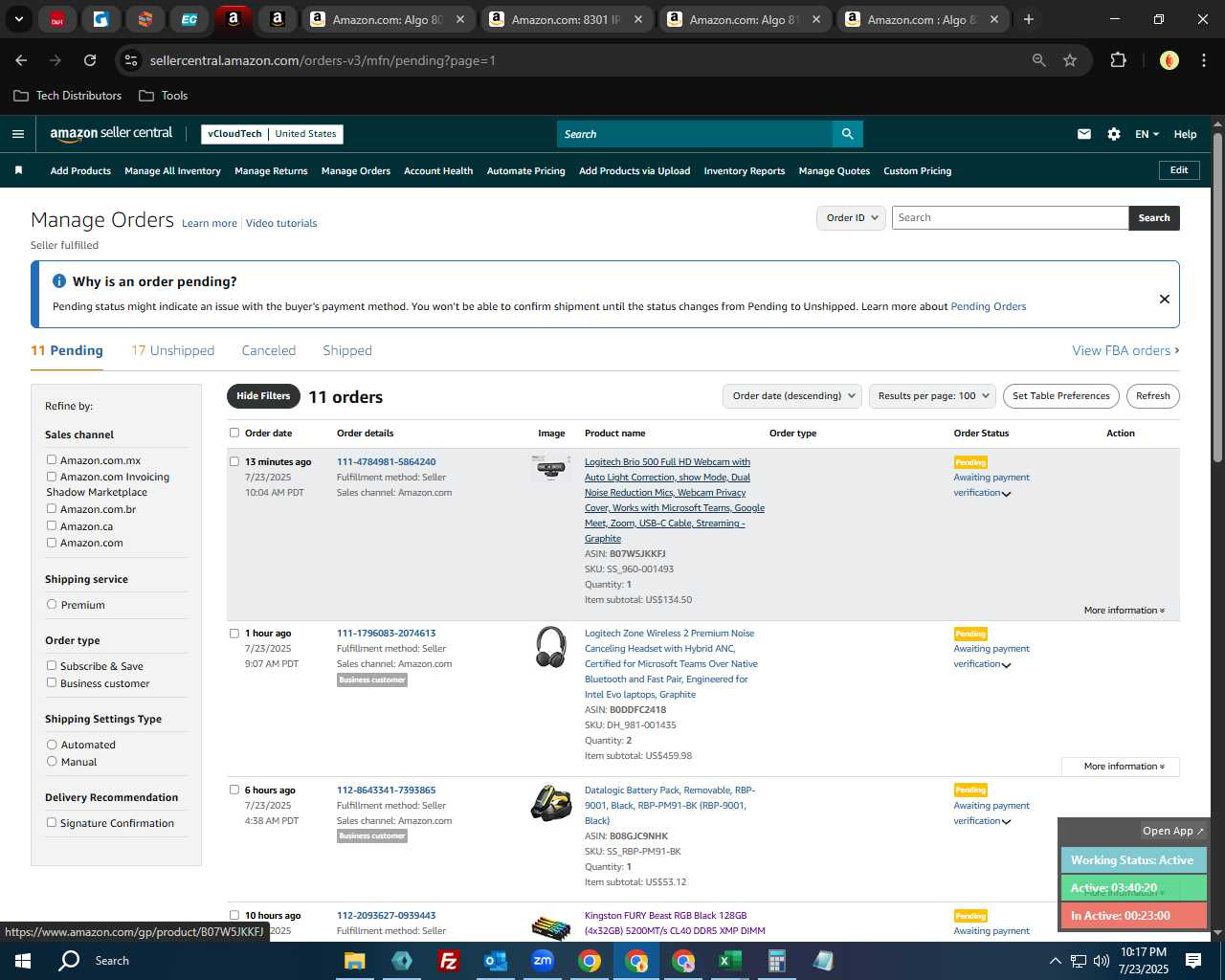Check the Amazon.com.mx sales channel filter
1225x980 pixels.
pyautogui.click(x=52, y=460)
